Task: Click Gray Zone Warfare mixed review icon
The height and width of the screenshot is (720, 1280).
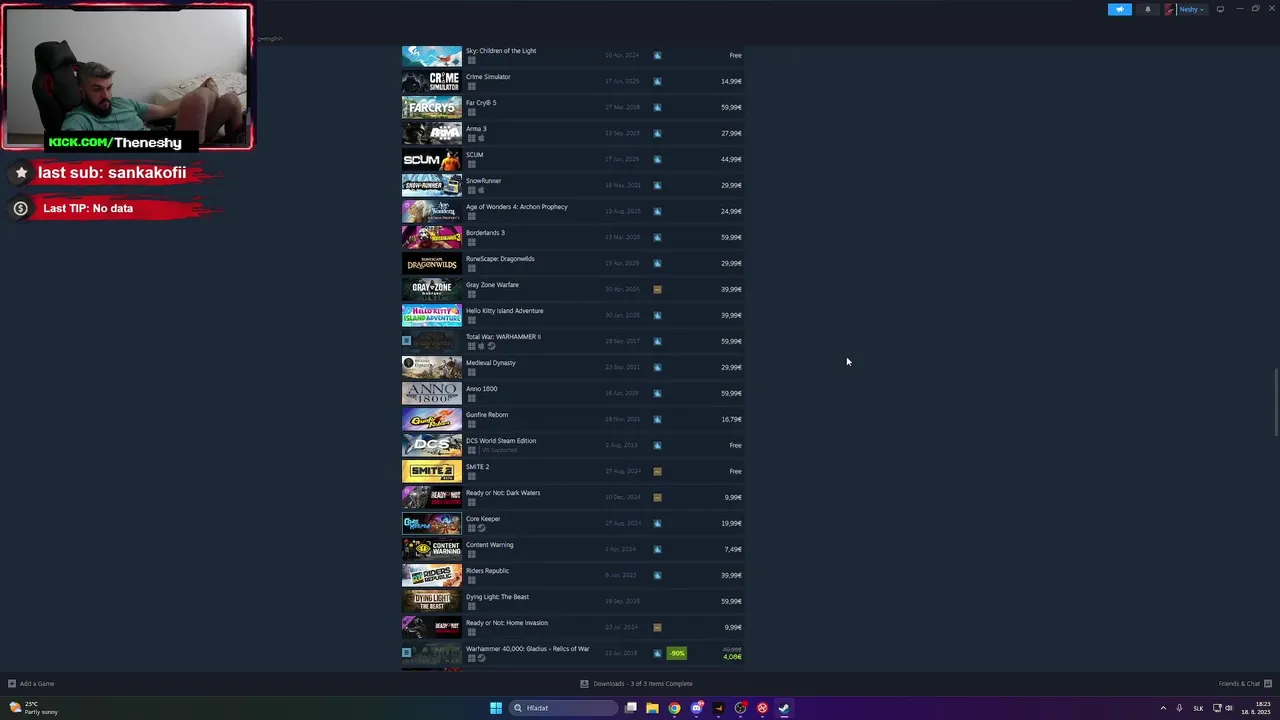Action: pyautogui.click(x=657, y=289)
